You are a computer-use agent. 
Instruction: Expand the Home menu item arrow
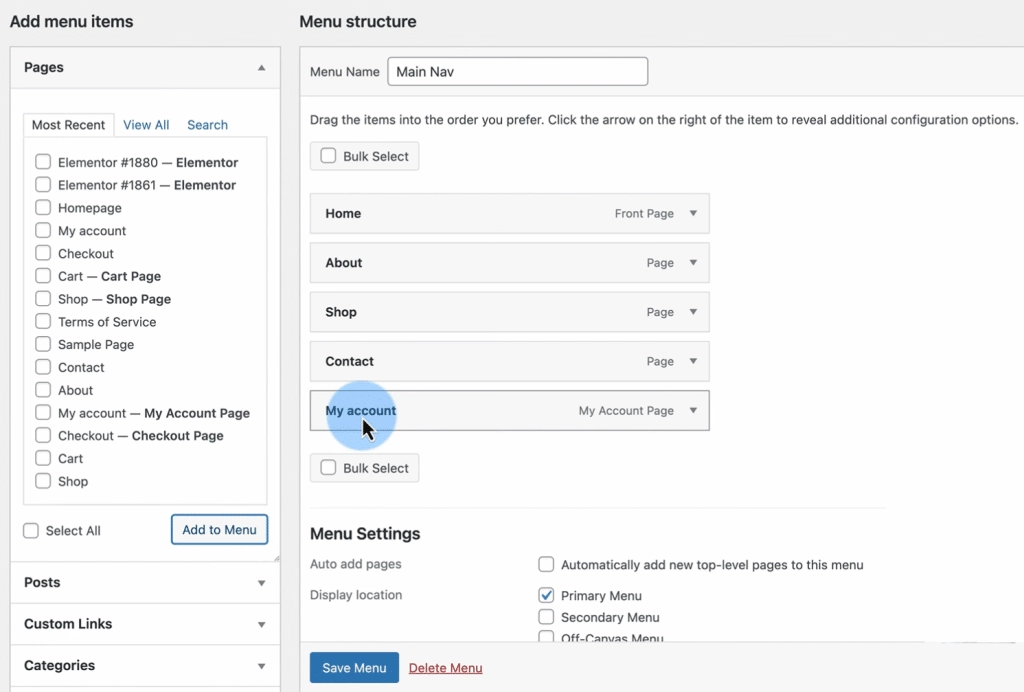[x=693, y=214]
